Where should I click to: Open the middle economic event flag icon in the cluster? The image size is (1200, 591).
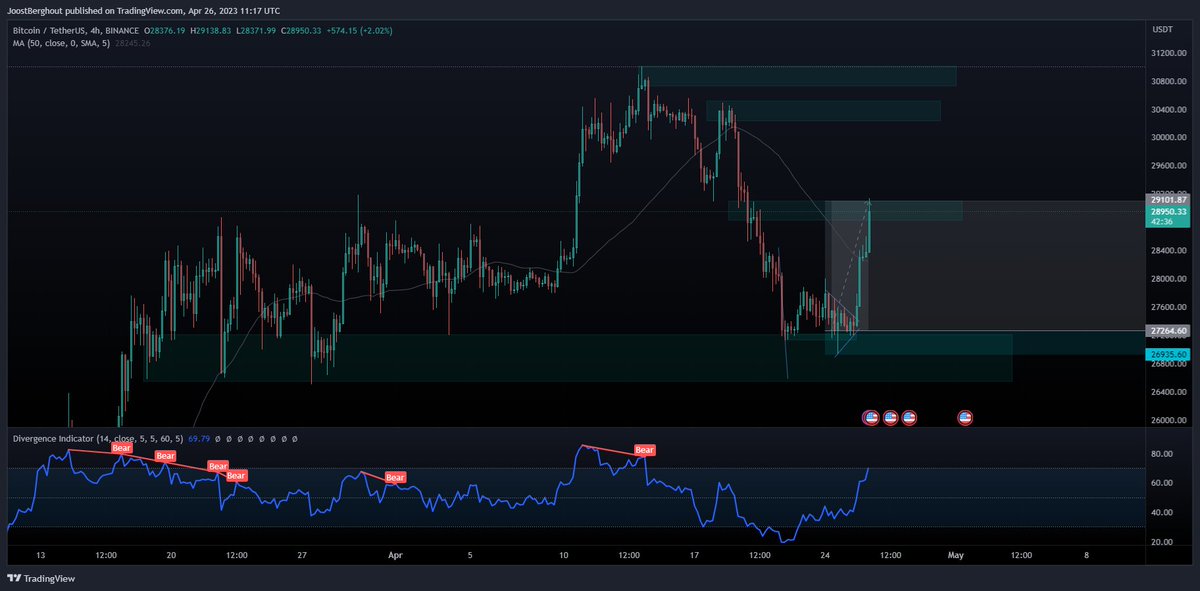point(890,417)
